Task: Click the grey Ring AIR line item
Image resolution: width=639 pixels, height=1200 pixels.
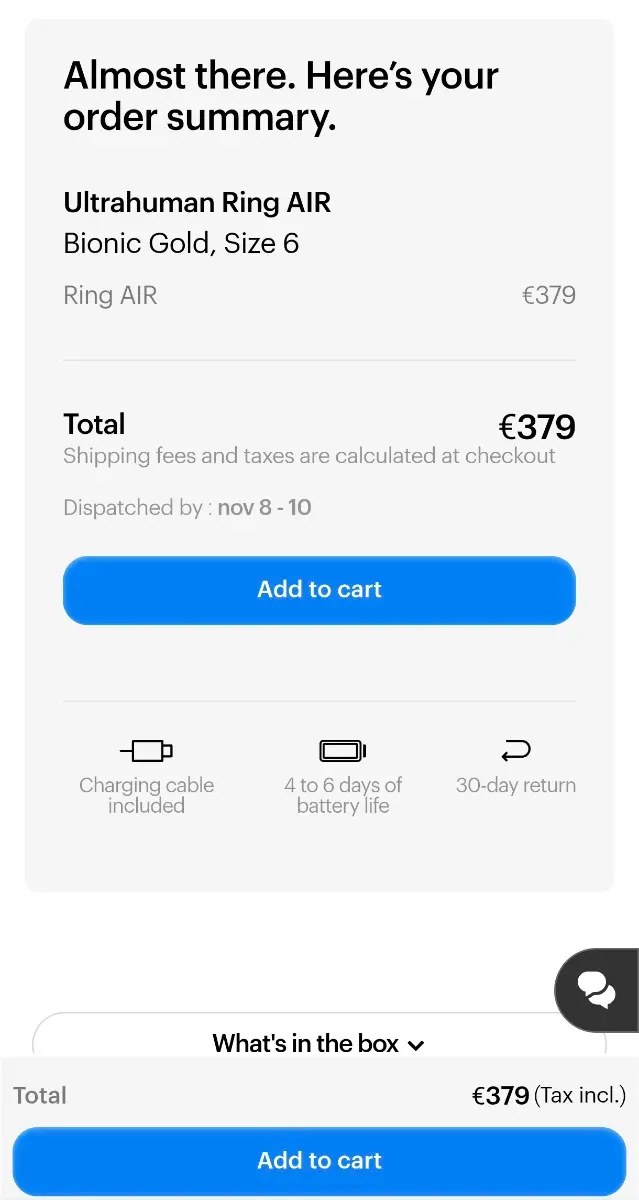Action: coord(110,295)
